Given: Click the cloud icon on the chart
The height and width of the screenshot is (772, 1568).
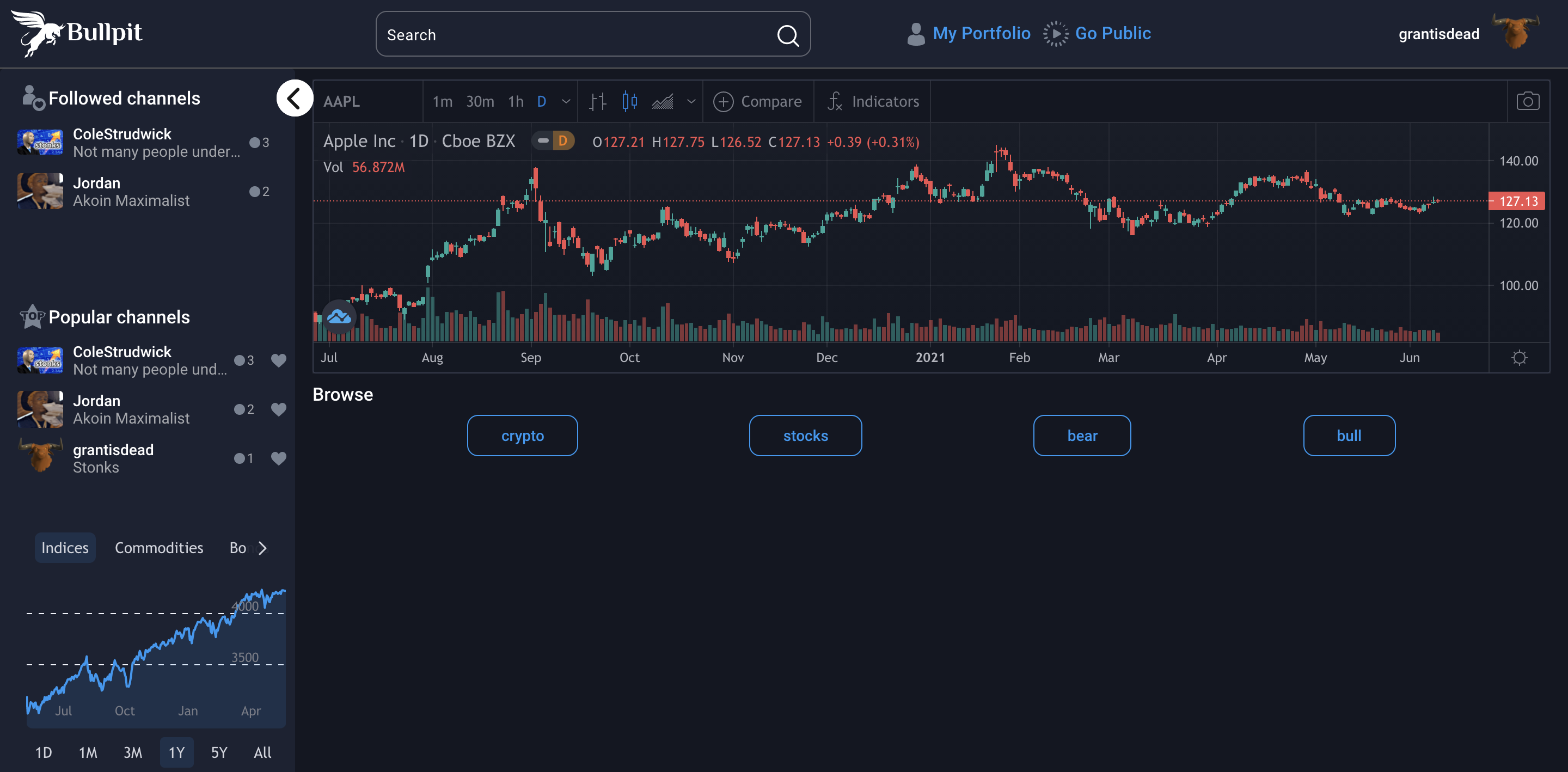Looking at the screenshot, I should 339,317.
